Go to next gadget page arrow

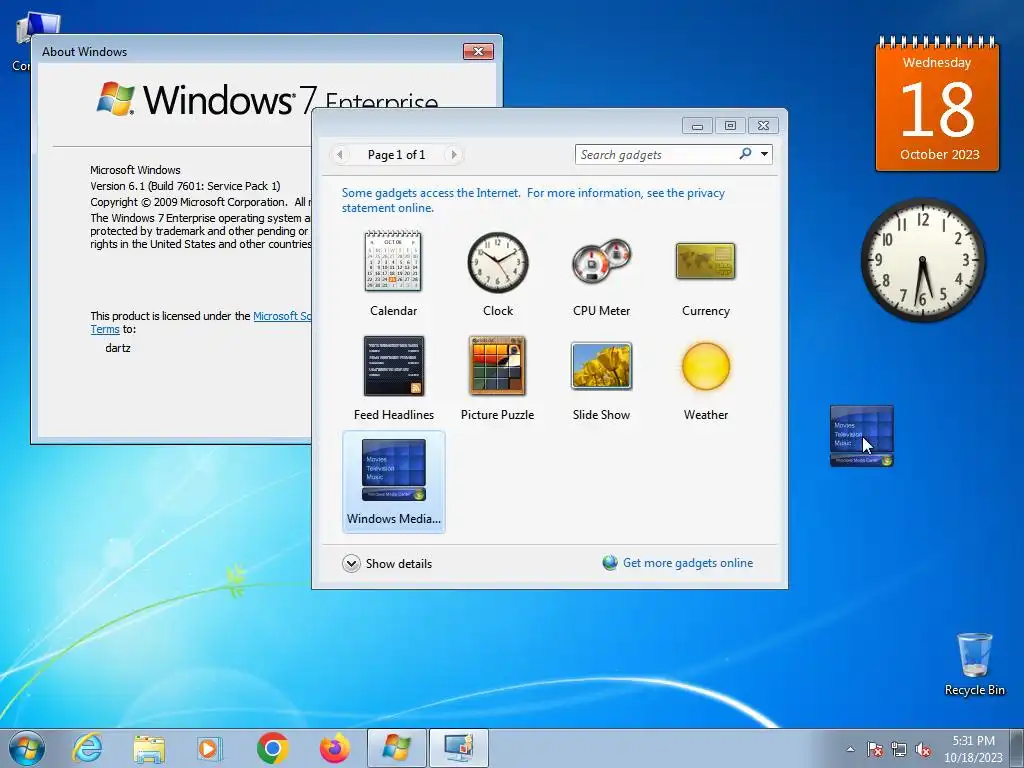coord(453,155)
